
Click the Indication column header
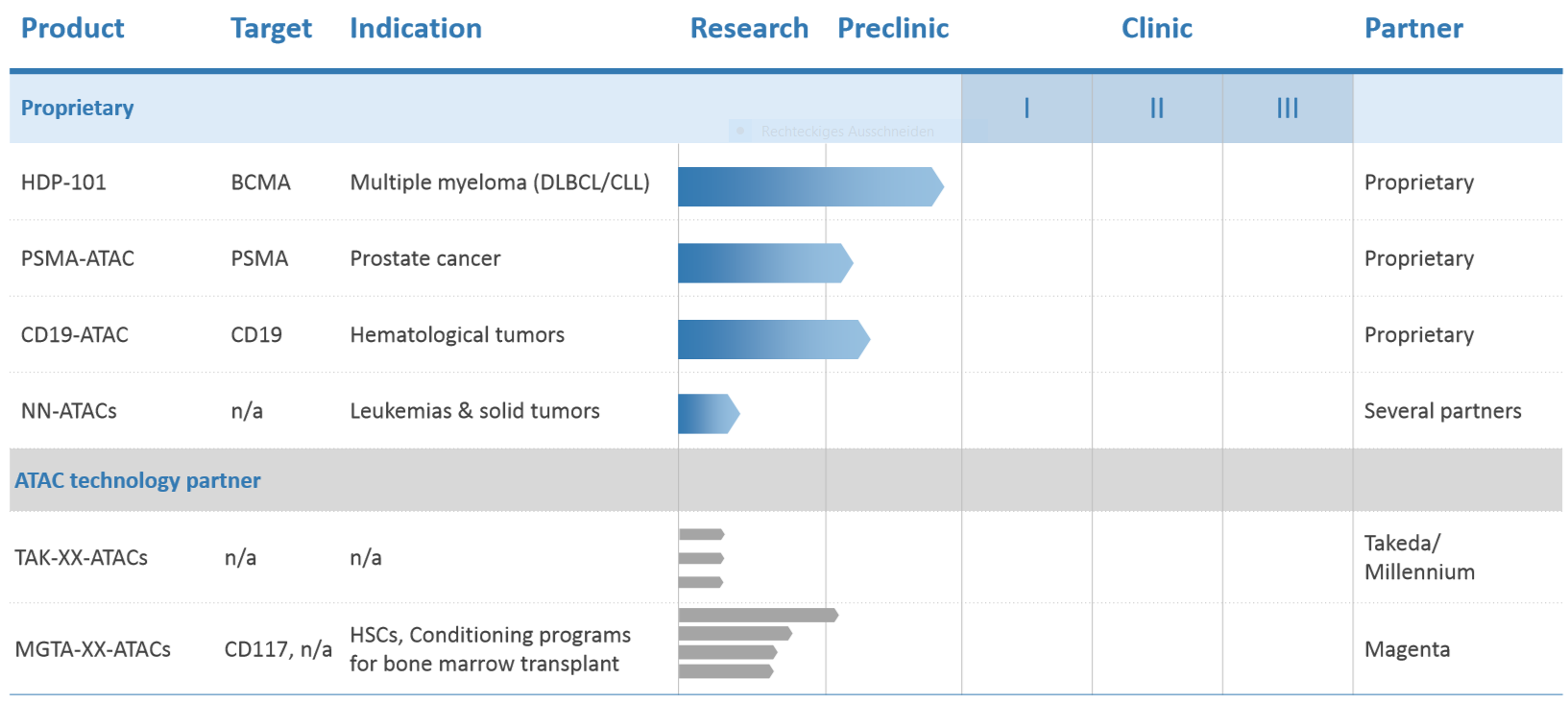pos(416,29)
